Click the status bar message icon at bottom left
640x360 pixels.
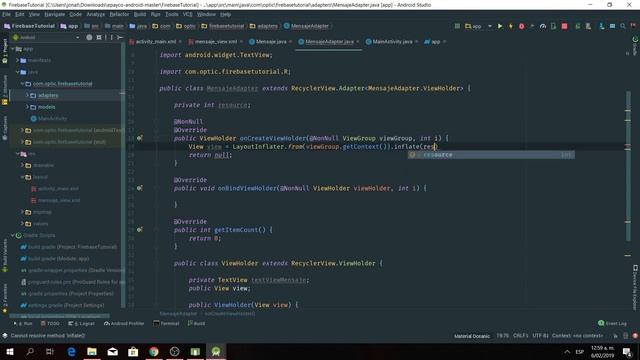coord(5,336)
